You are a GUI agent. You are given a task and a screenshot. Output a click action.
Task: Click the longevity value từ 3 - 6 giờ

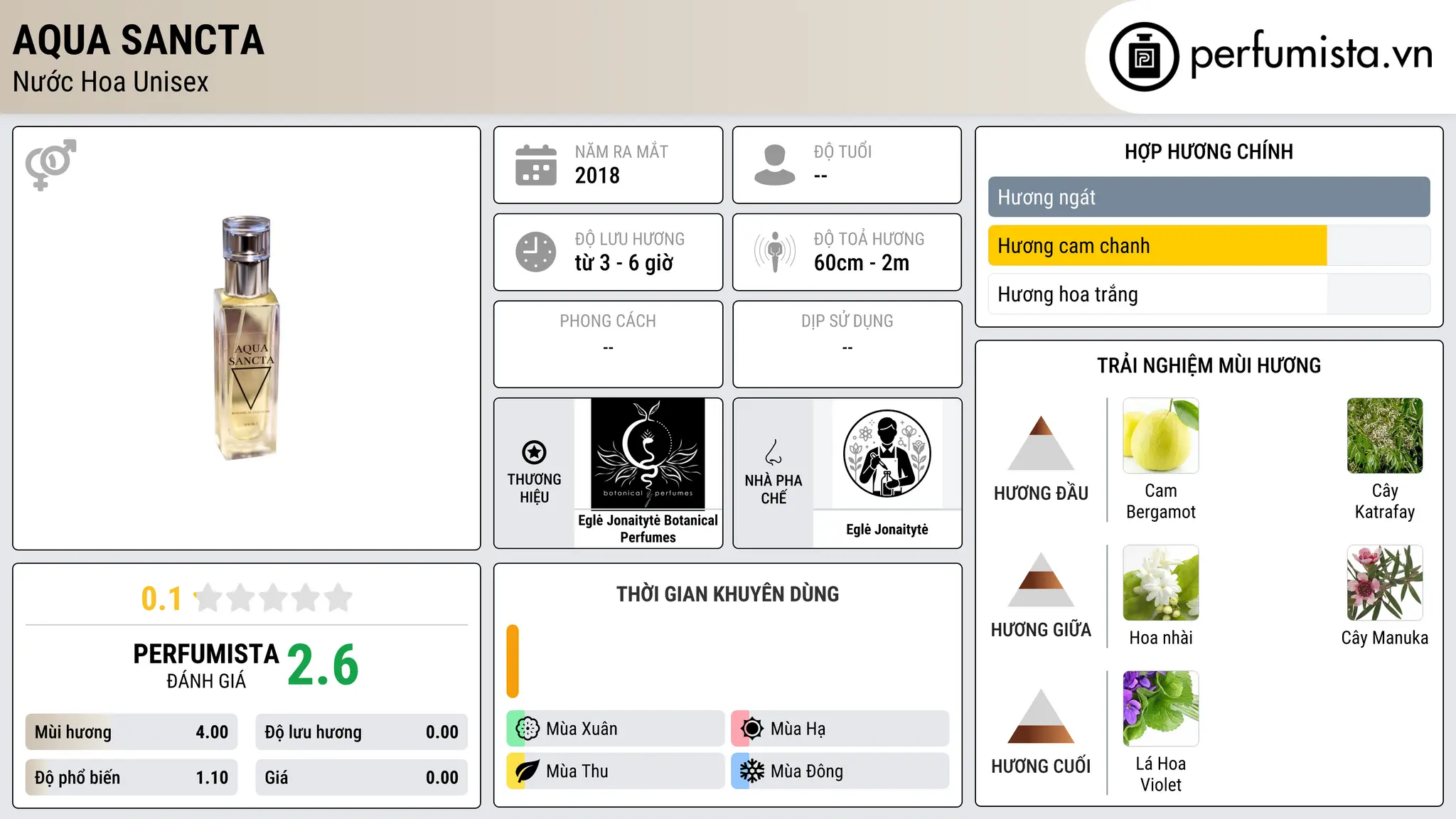pos(624,263)
